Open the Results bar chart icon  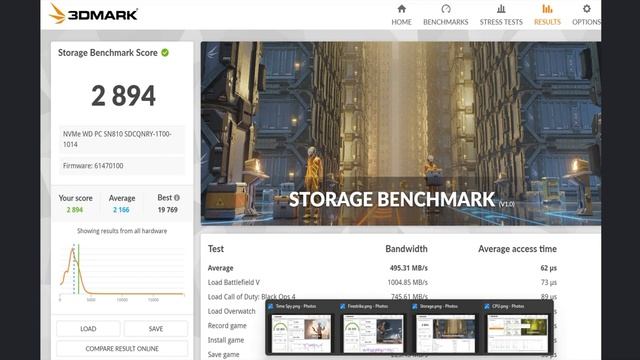point(547,9)
